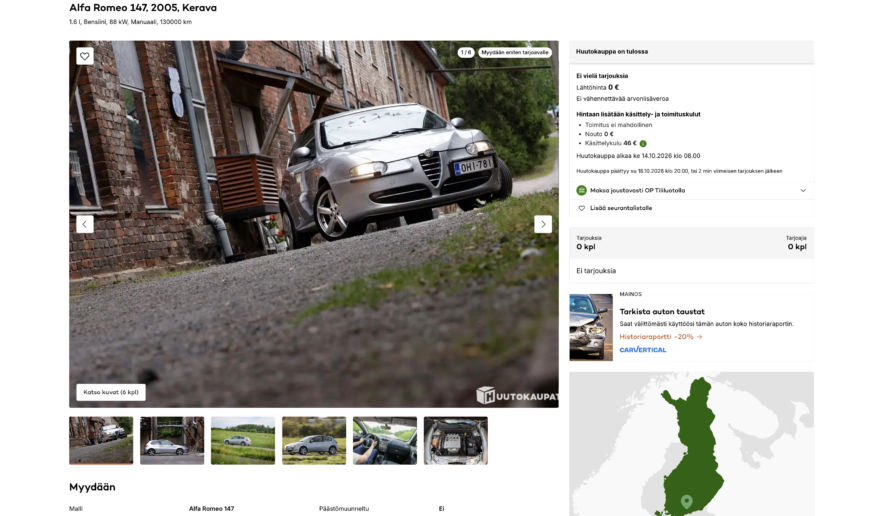Add listing via Lisää seurantalistalle link
Image resolution: width=880 pixels, height=516 pixels.
[x=621, y=208]
